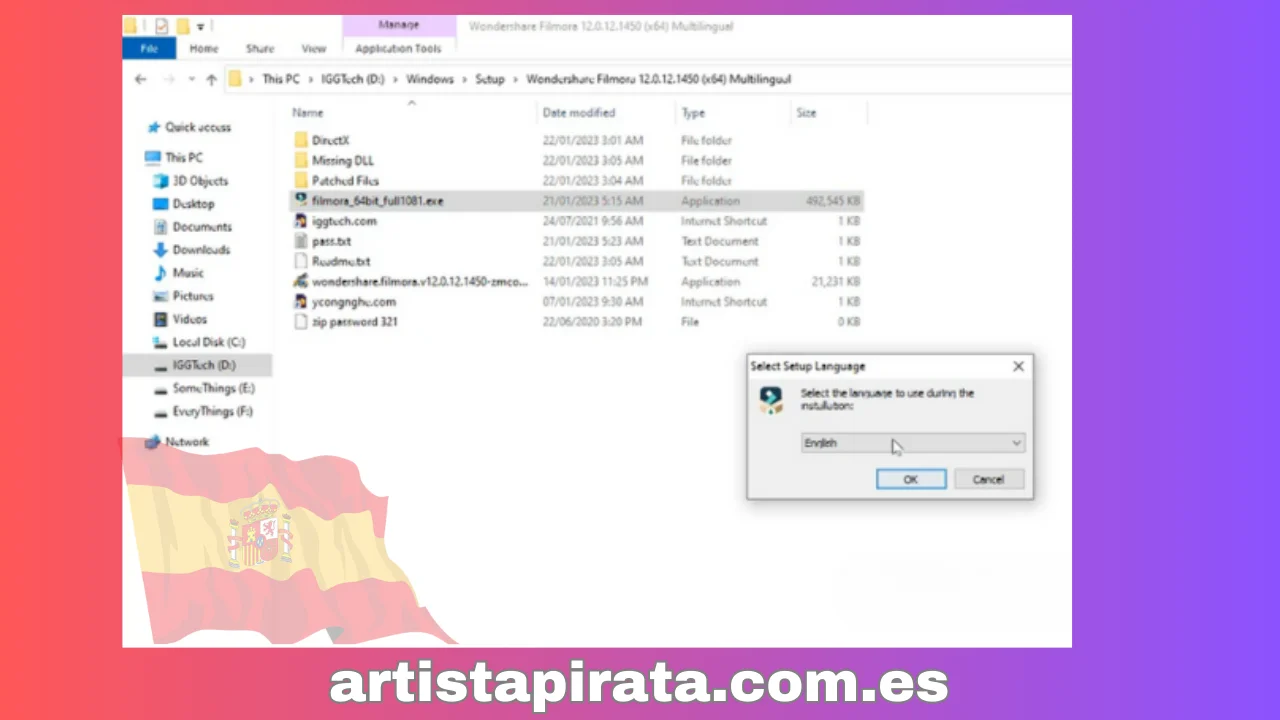
Task: Switch to the Home ribbon tab
Action: 204,48
